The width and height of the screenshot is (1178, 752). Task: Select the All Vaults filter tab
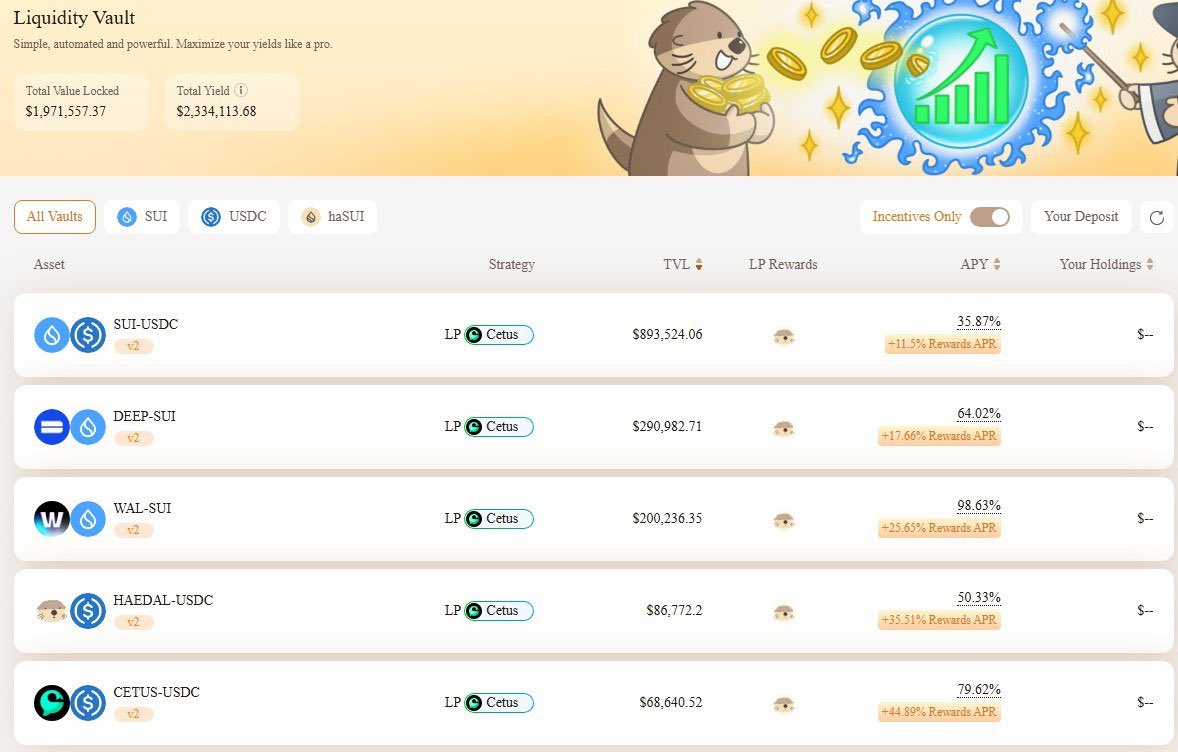[x=55, y=217]
